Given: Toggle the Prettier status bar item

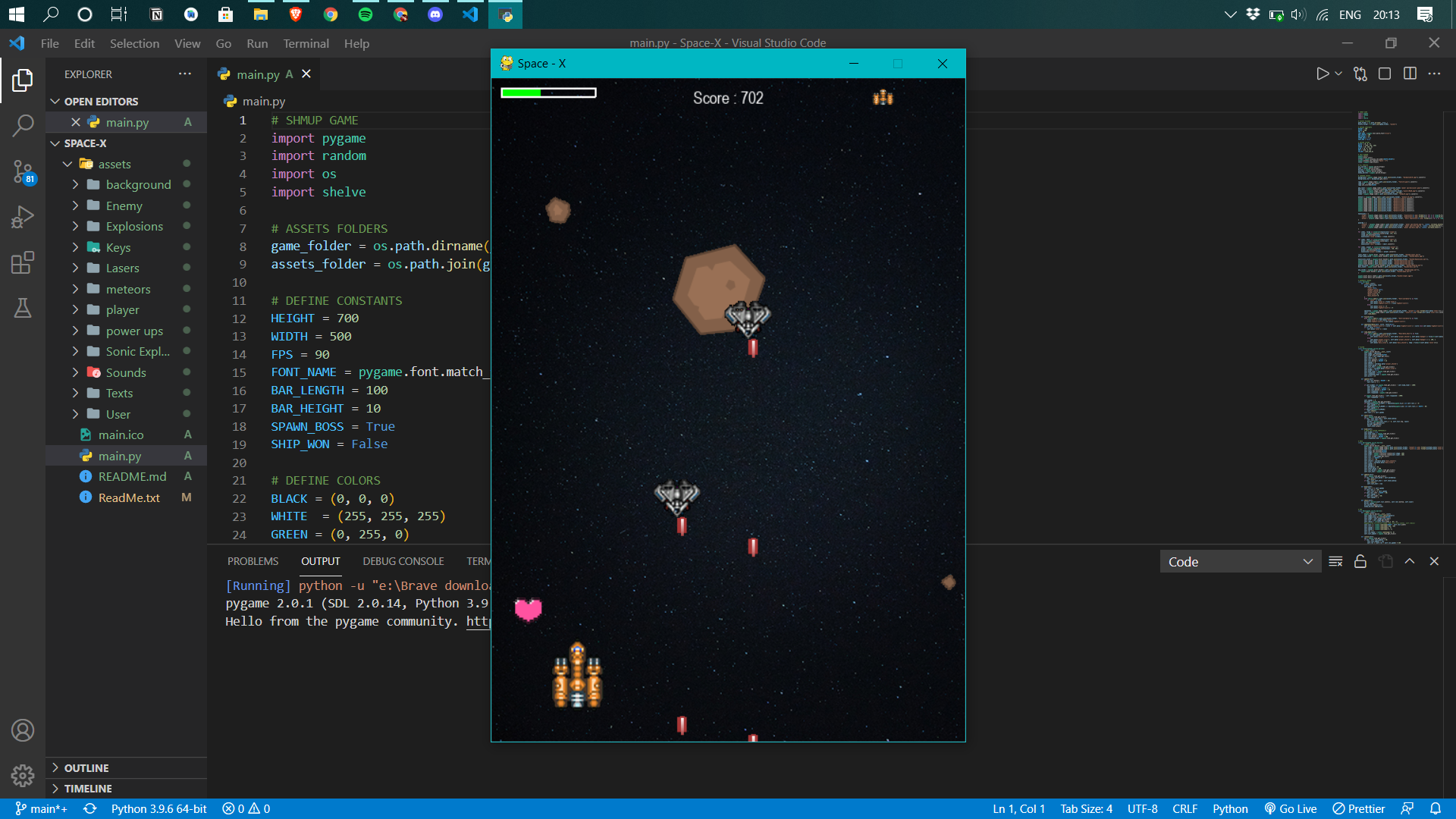Looking at the screenshot, I should [x=1359, y=809].
